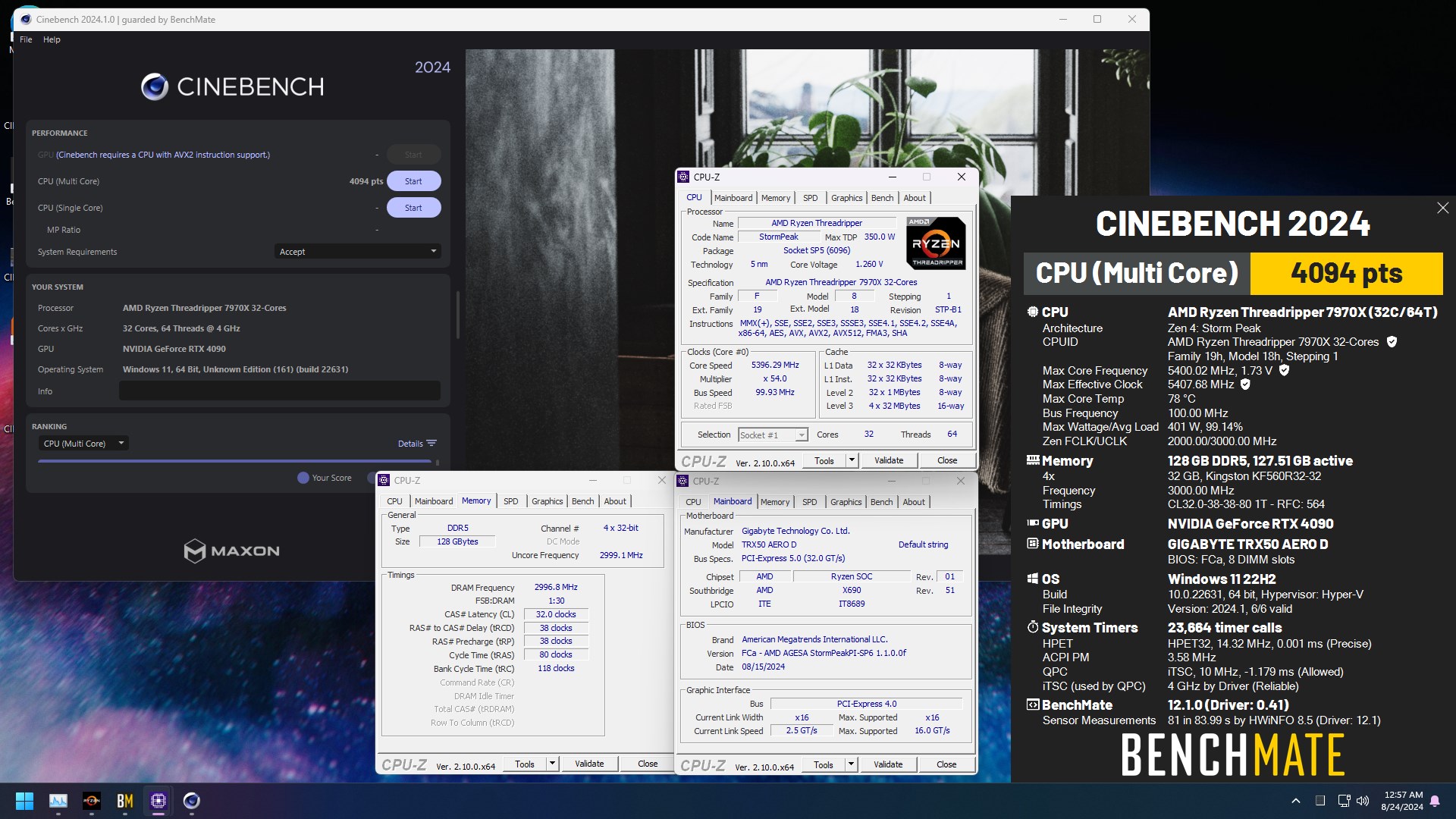1456x819 pixels.
Task: Select CPU tab in CPU-Z Mainboard window
Action: [693, 502]
